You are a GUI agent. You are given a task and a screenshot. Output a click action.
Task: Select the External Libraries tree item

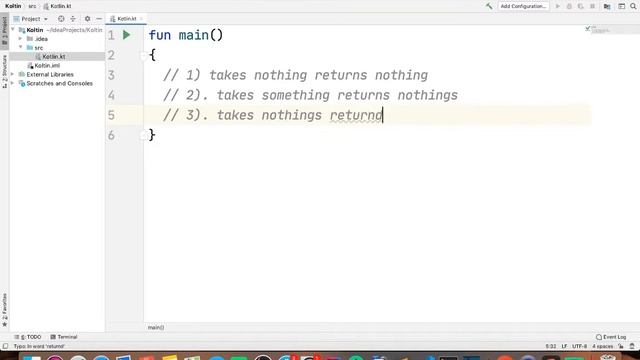click(x=50, y=75)
